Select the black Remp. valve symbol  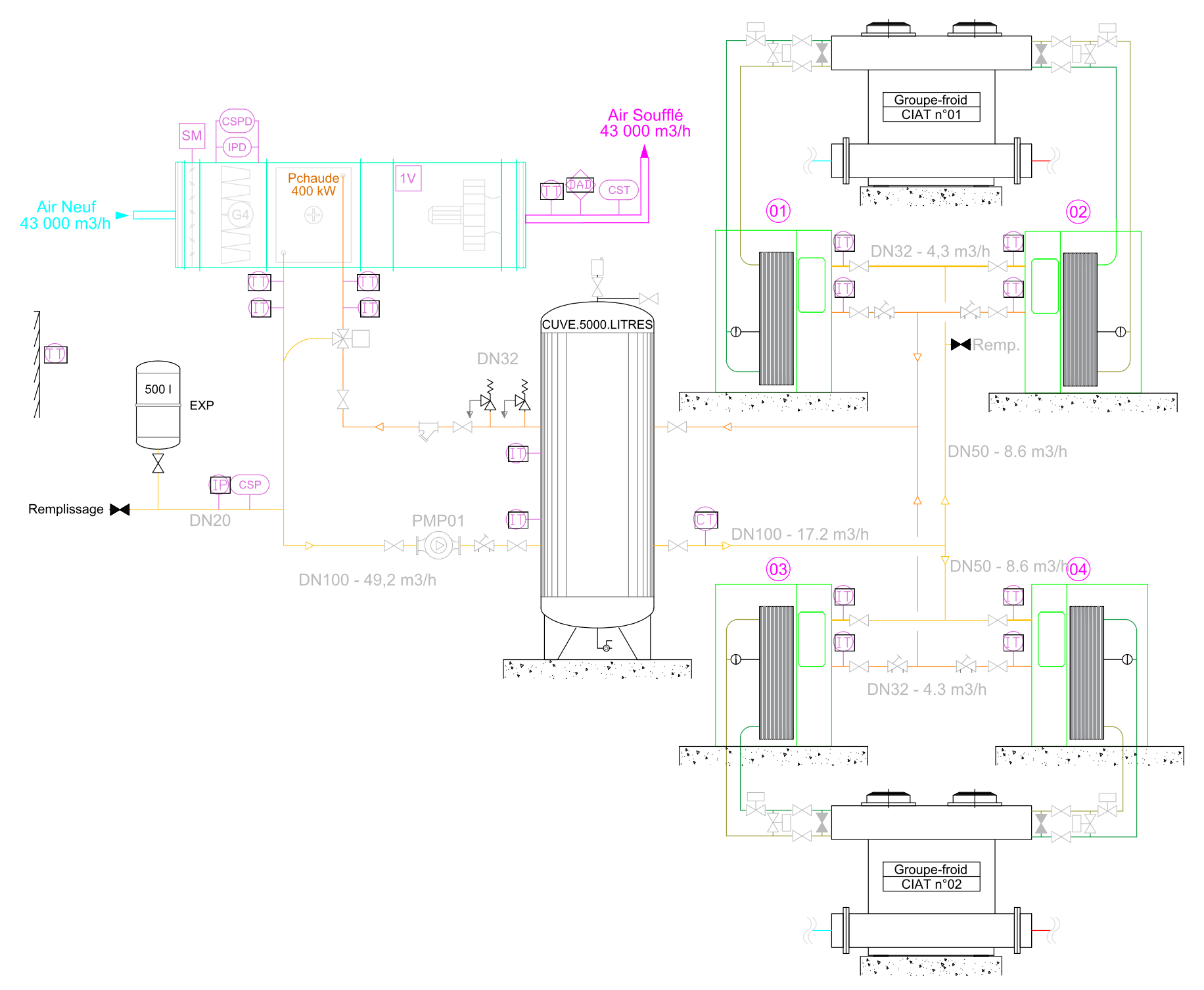click(x=961, y=344)
